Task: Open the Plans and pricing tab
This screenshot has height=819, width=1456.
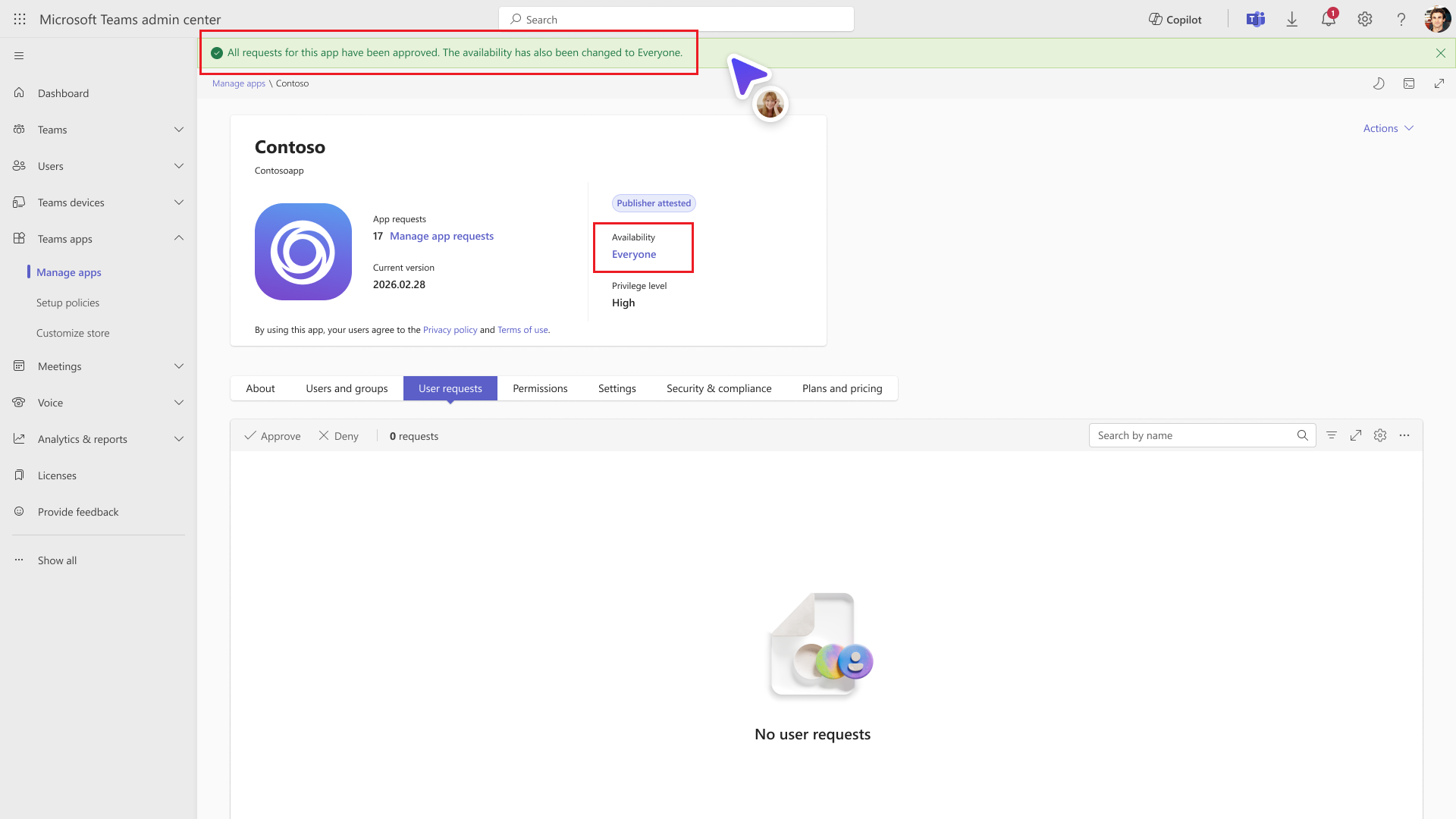Action: point(843,388)
